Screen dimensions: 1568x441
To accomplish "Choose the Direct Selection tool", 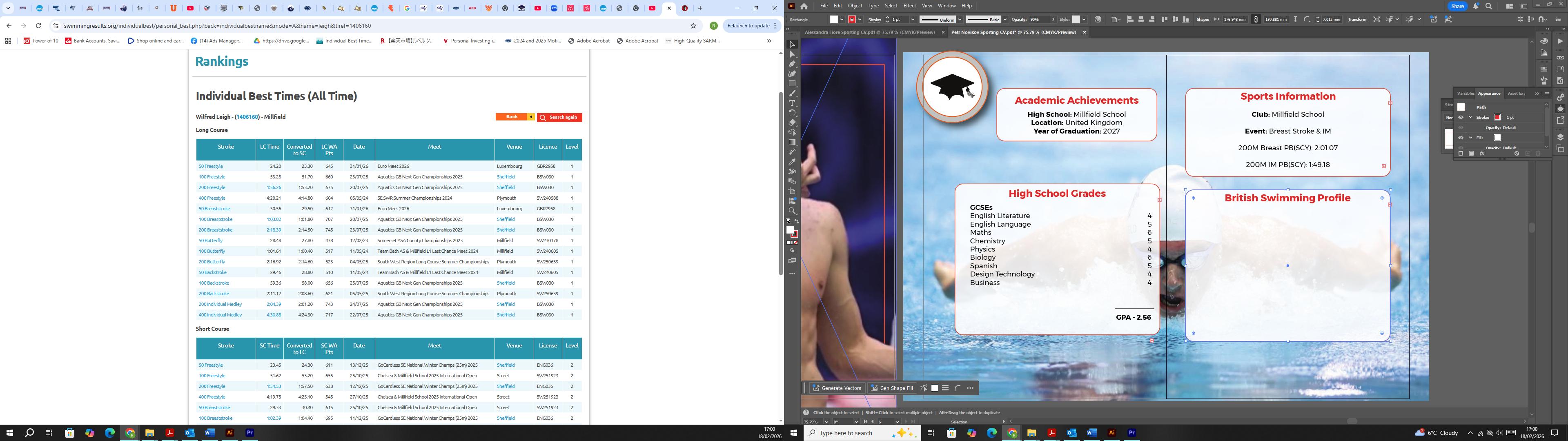I will [792, 54].
